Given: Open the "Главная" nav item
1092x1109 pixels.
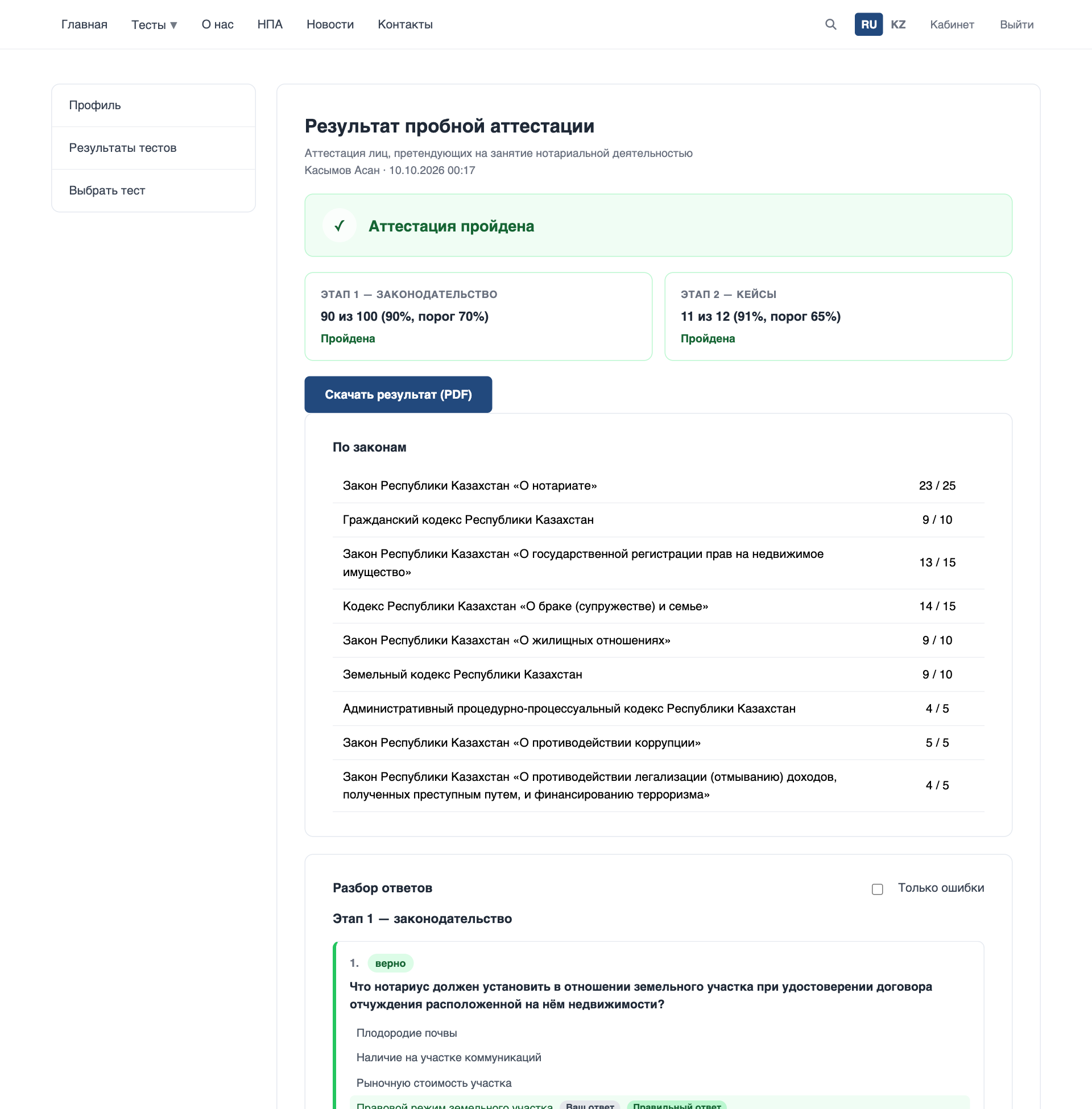Looking at the screenshot, I should pos(84,24).
